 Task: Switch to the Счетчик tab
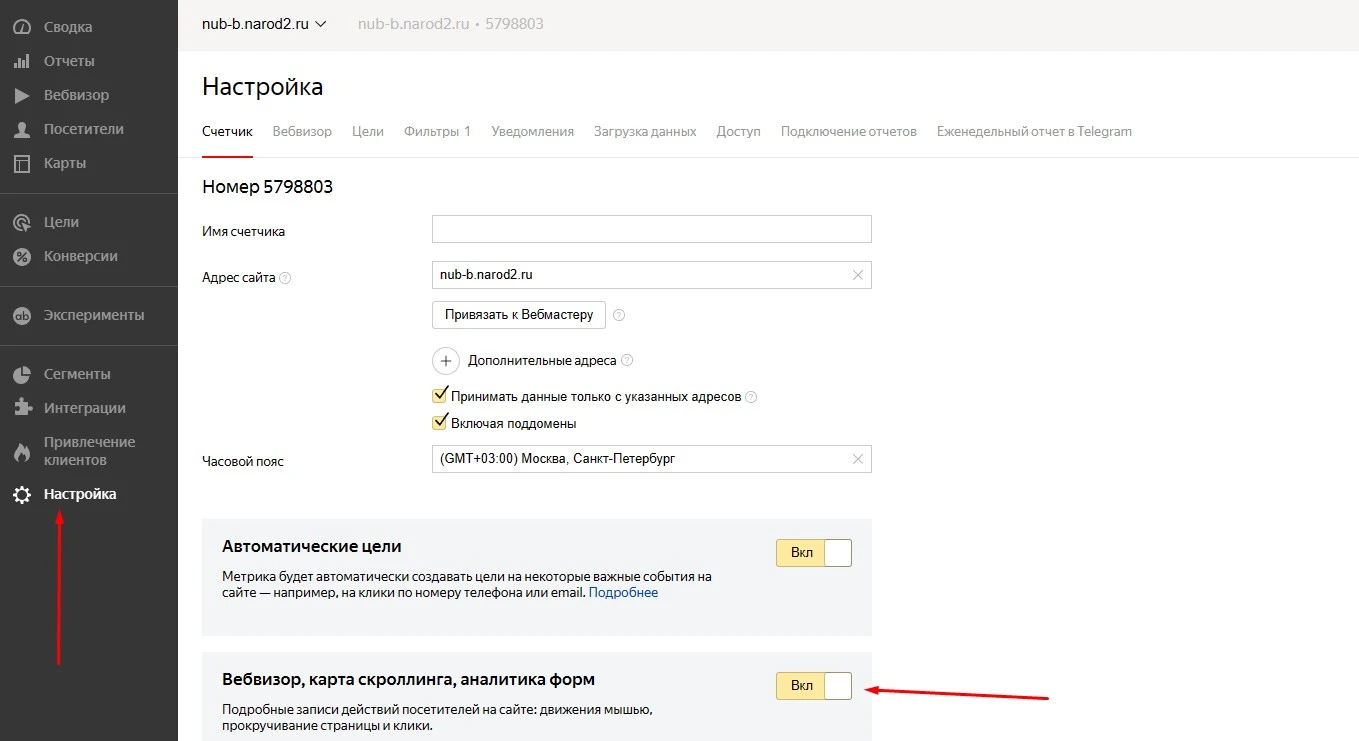(x=227, y=131)
